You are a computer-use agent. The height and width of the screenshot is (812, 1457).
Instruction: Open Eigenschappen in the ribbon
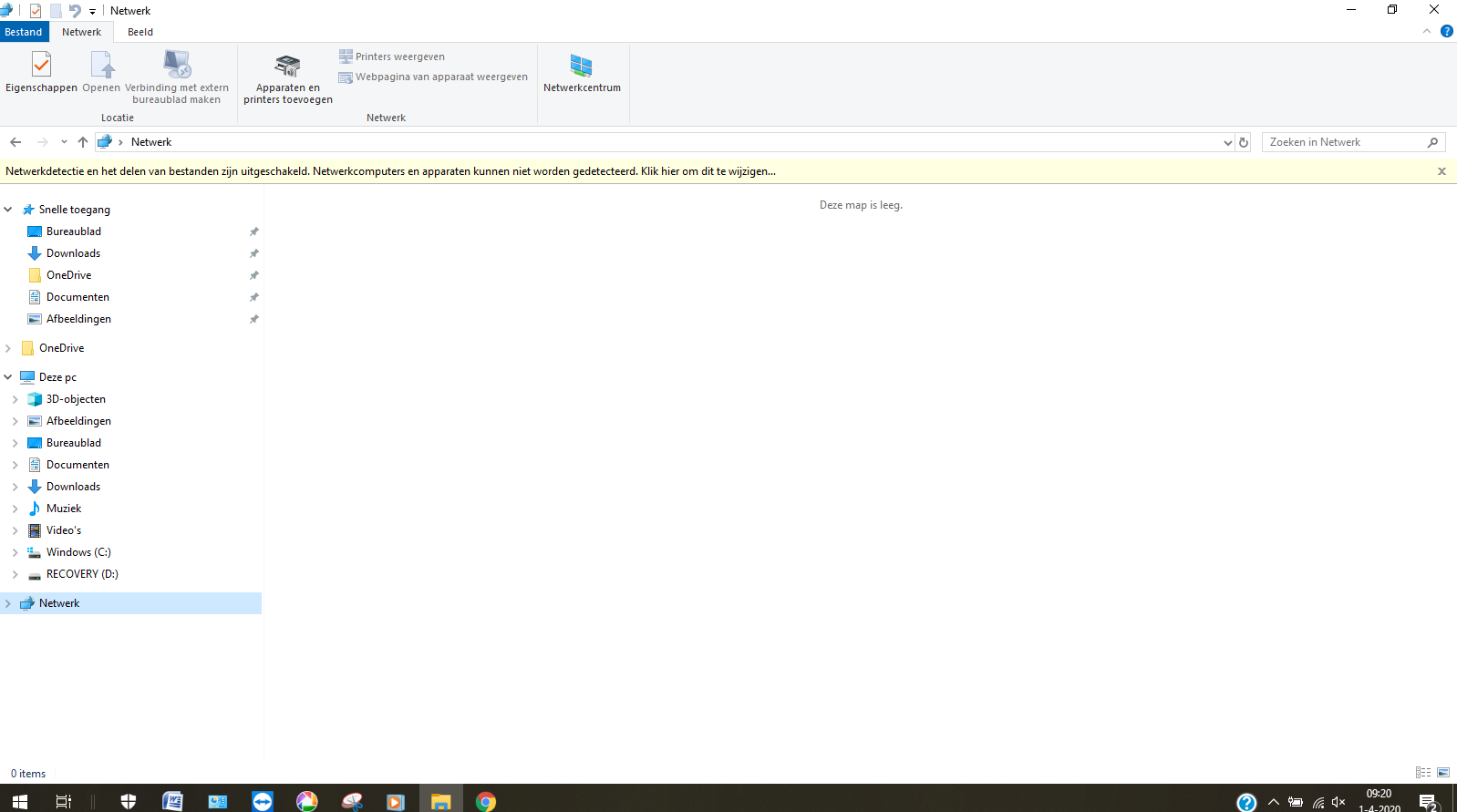[x=41, y=71]
